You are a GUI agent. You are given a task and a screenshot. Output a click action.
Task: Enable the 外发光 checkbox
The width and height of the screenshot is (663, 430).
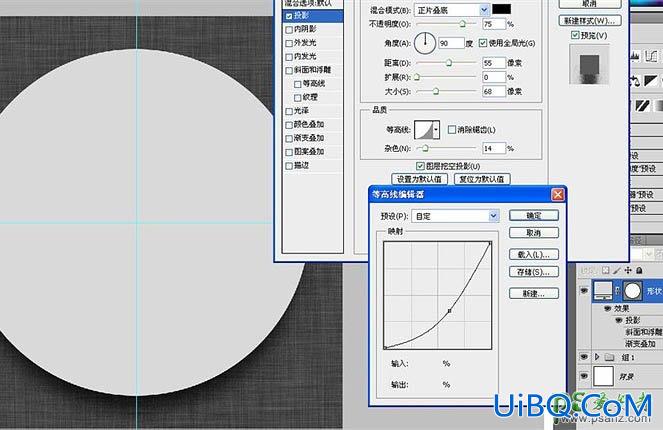(289, 43)
